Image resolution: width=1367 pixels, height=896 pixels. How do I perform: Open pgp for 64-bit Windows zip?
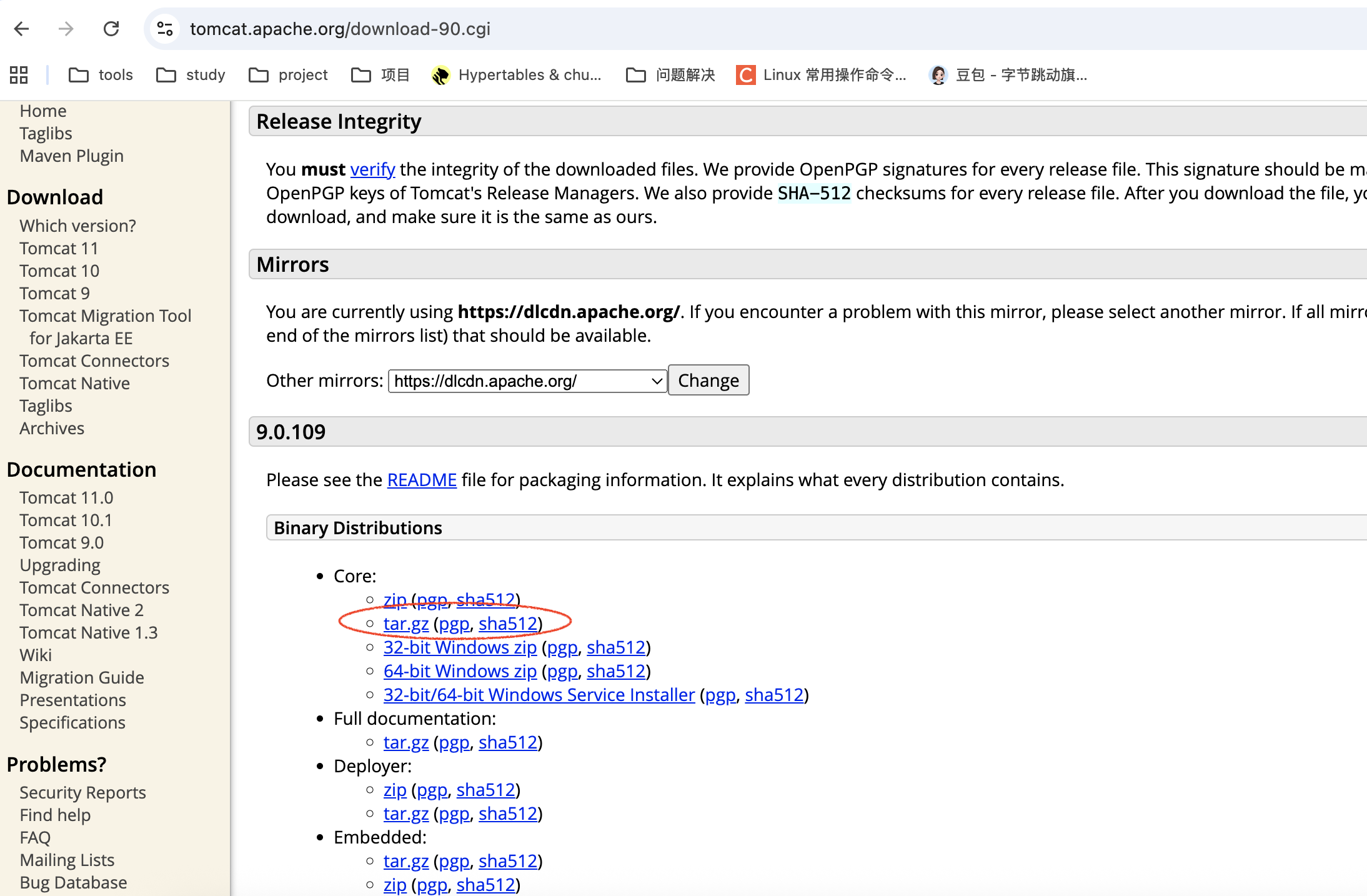[562, 671]
